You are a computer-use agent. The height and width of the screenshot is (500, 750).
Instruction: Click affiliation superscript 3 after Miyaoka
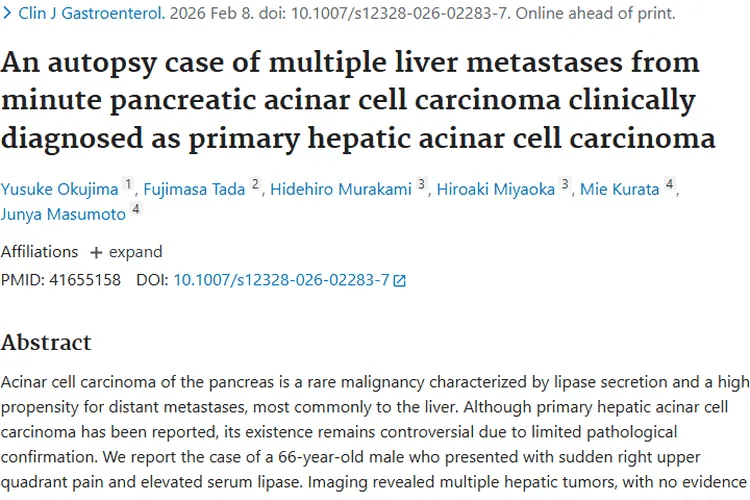tap(565, 184)
